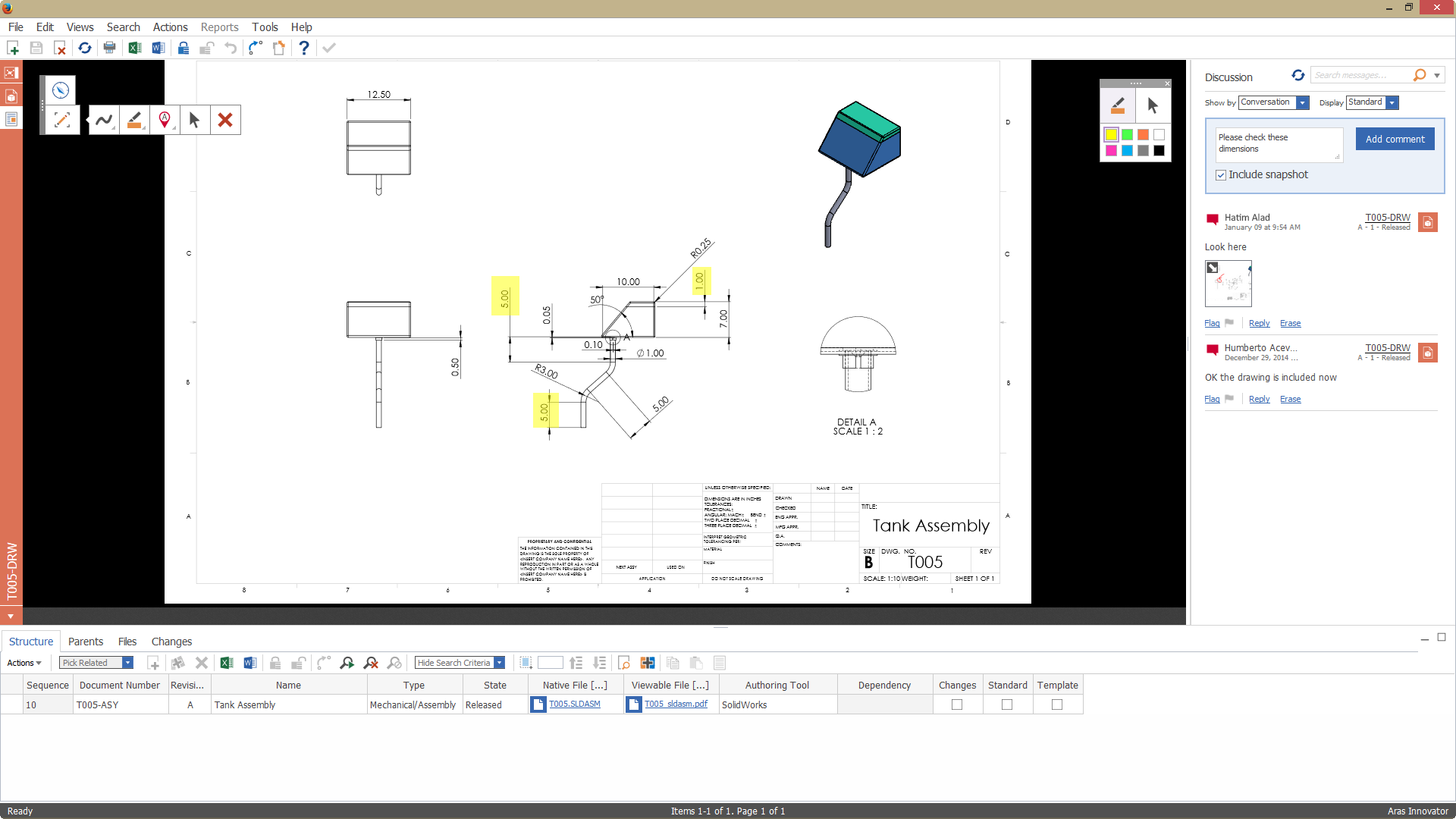Refresh the Discussion panel
The width and height of the screenshot is (1456, 819).
tap(1298, 75)
